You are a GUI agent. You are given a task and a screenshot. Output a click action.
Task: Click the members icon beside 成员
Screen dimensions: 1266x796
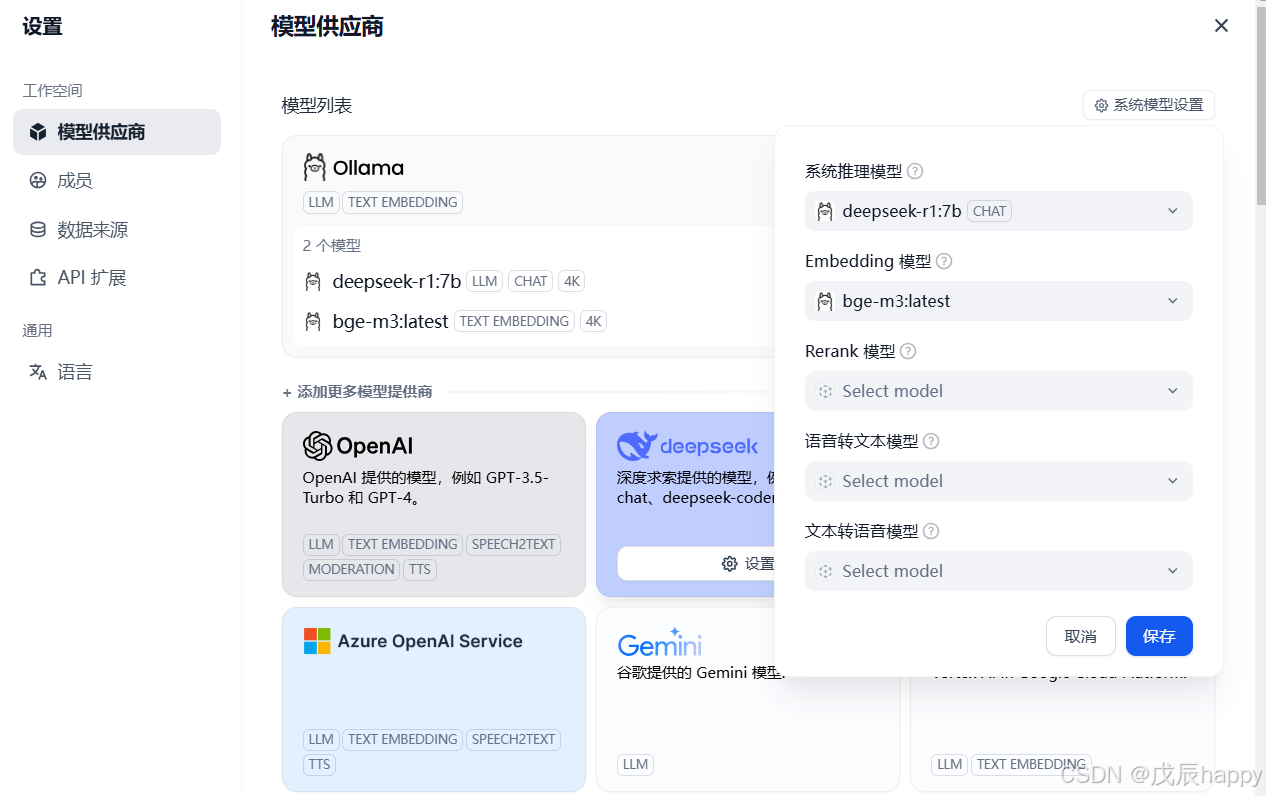pyautogui.click(x=38, y=181)
